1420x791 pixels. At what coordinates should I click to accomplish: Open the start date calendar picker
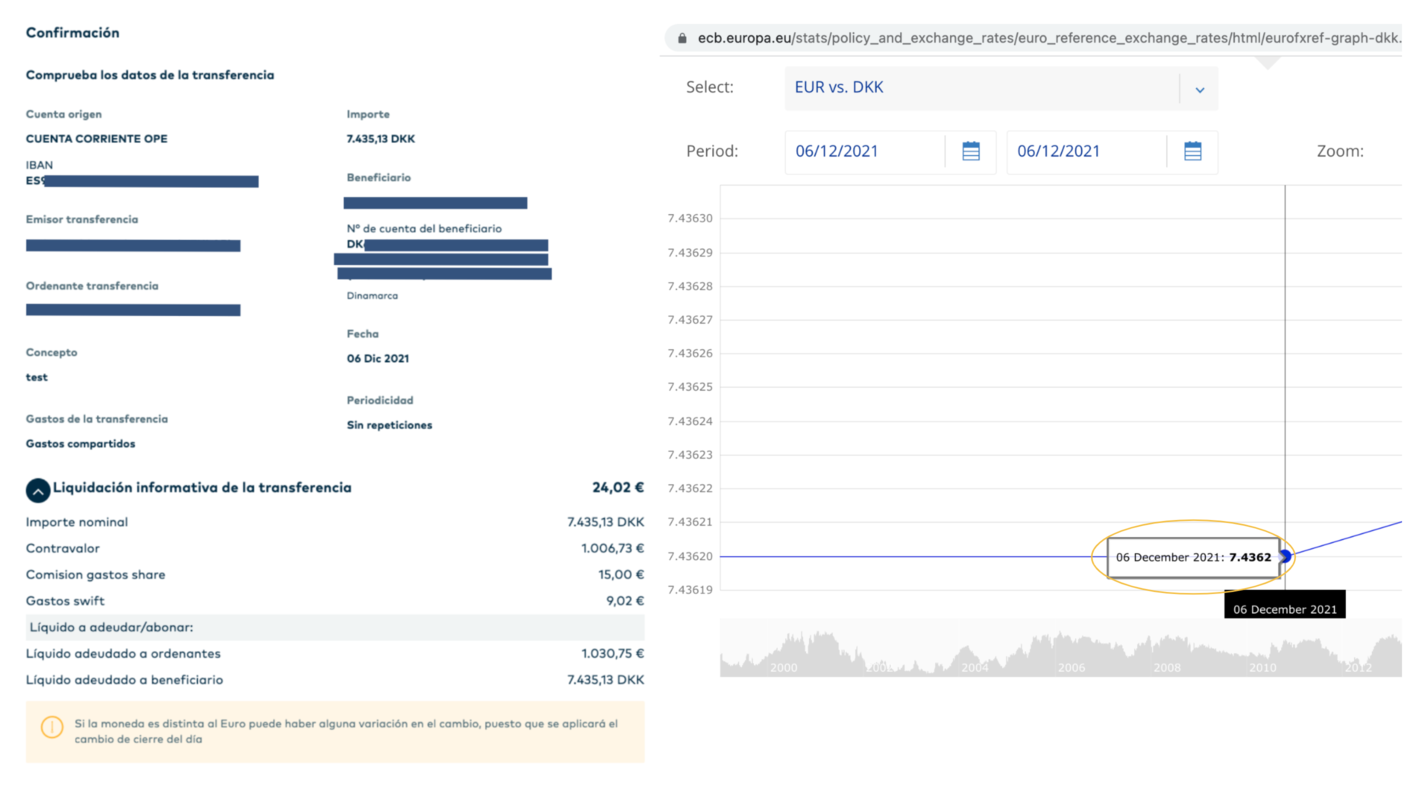coord(970,150)
